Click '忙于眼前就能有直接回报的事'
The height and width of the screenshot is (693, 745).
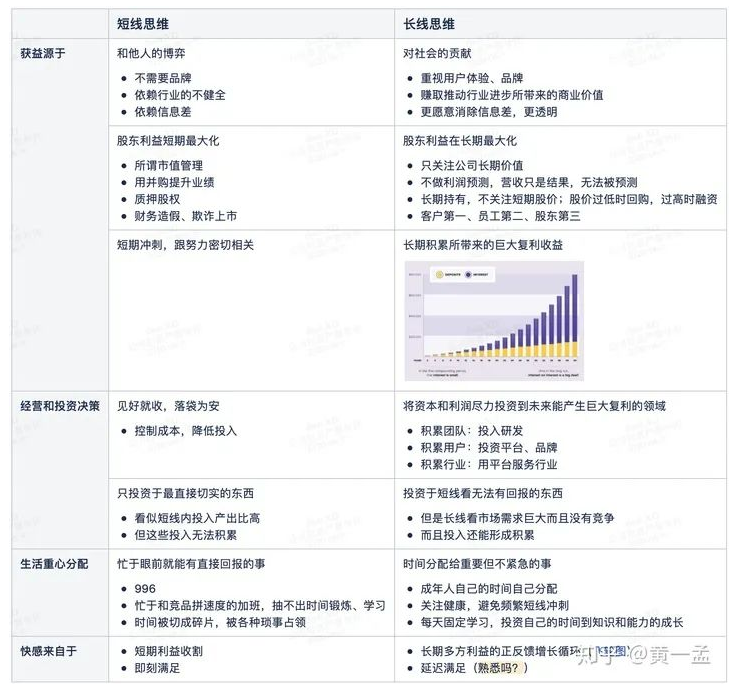click(x=191, y=564)
